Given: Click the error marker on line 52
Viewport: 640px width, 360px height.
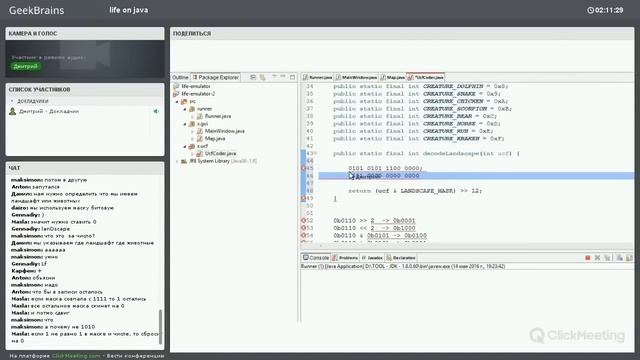Looking at the screenshot, I should (303, 220).
